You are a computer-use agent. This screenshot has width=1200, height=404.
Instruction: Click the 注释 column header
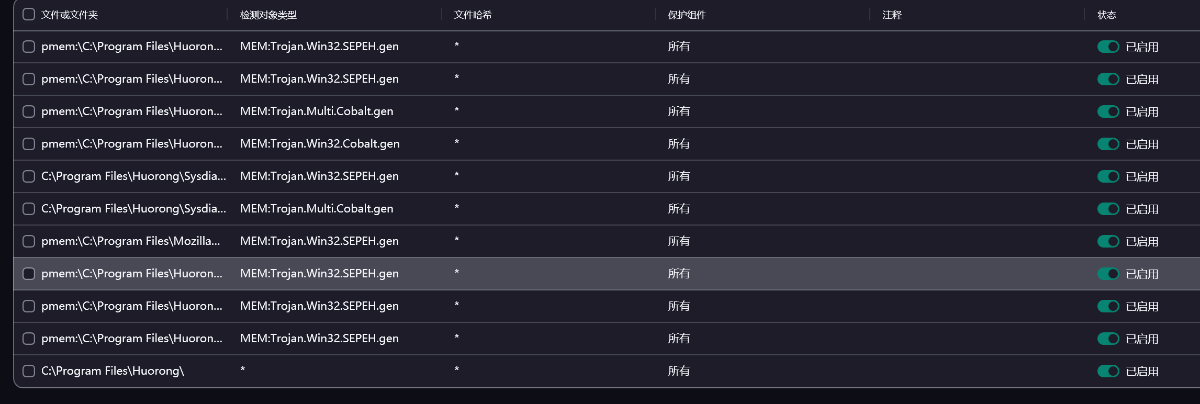tap(892, 15)
